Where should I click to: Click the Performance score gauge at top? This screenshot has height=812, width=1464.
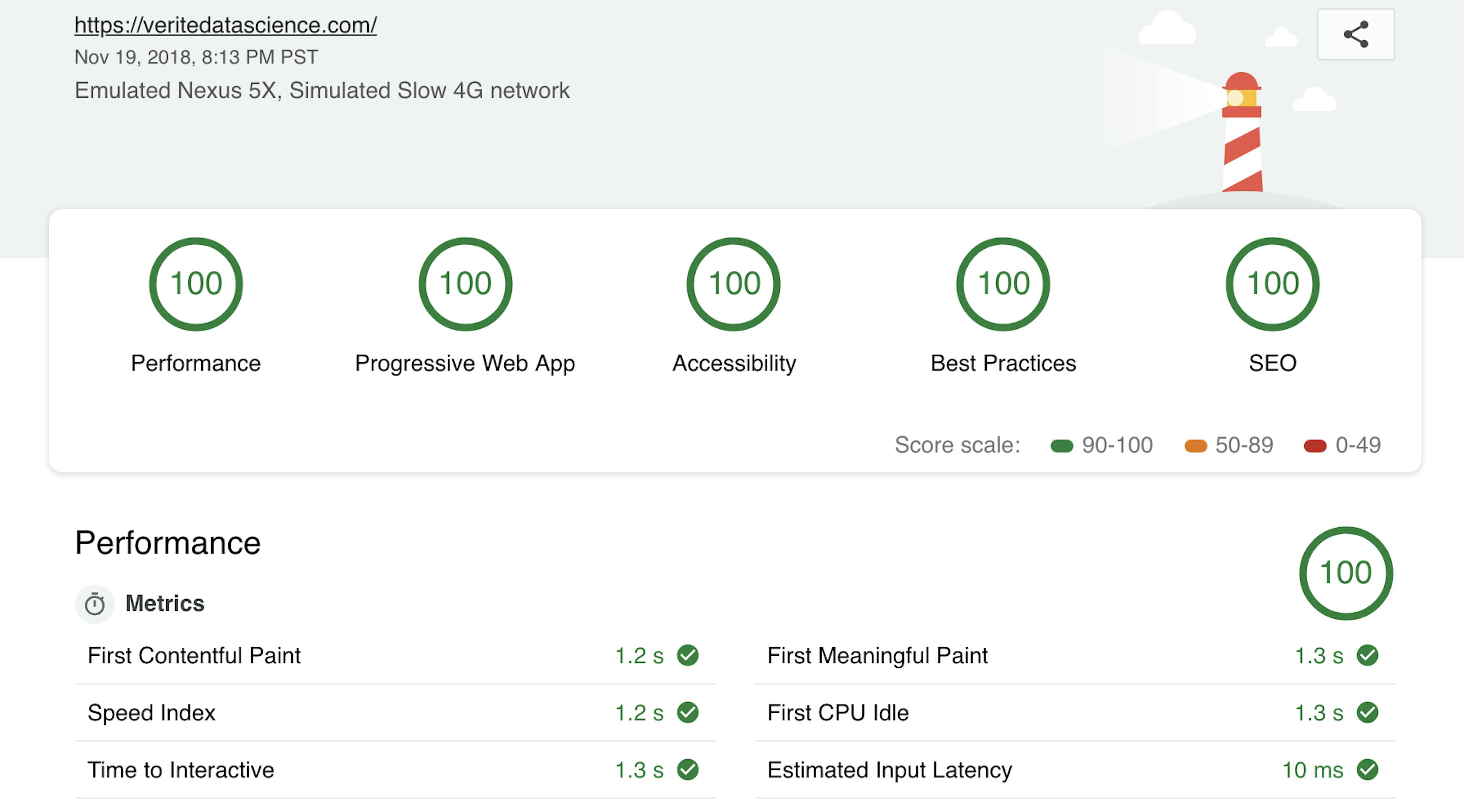point(196,284)
